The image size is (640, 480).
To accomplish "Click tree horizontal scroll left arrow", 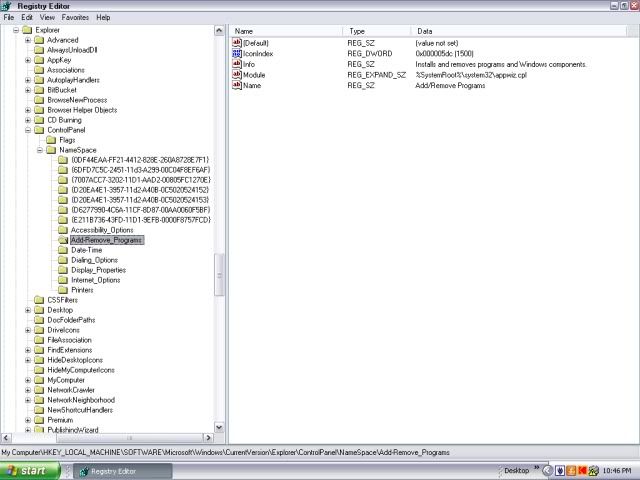I will pyautogui.click(x=6, y=438).
